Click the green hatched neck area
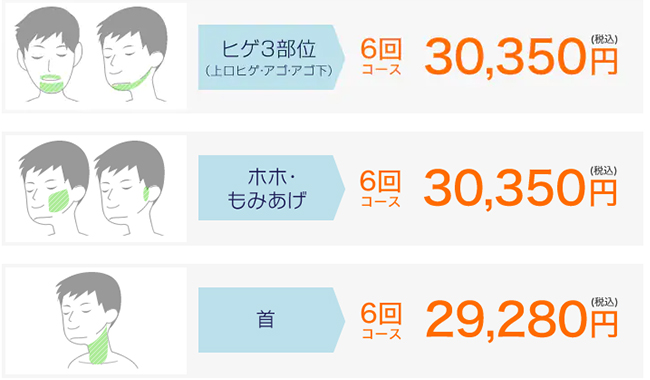This screenshot has width=650, height=380. (x=99, y=345)
